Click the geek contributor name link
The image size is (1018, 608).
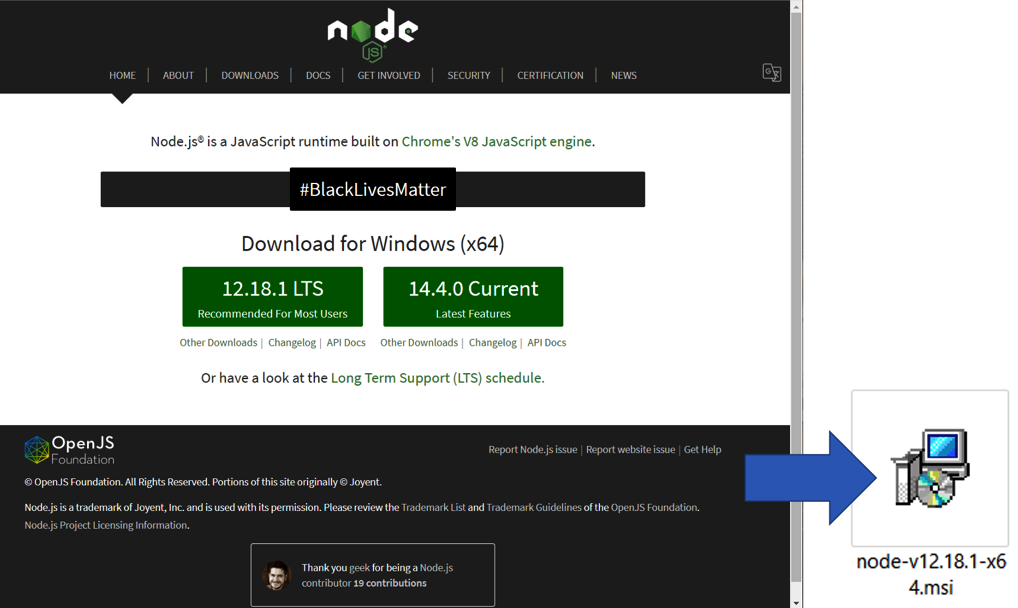pos(359,568)
